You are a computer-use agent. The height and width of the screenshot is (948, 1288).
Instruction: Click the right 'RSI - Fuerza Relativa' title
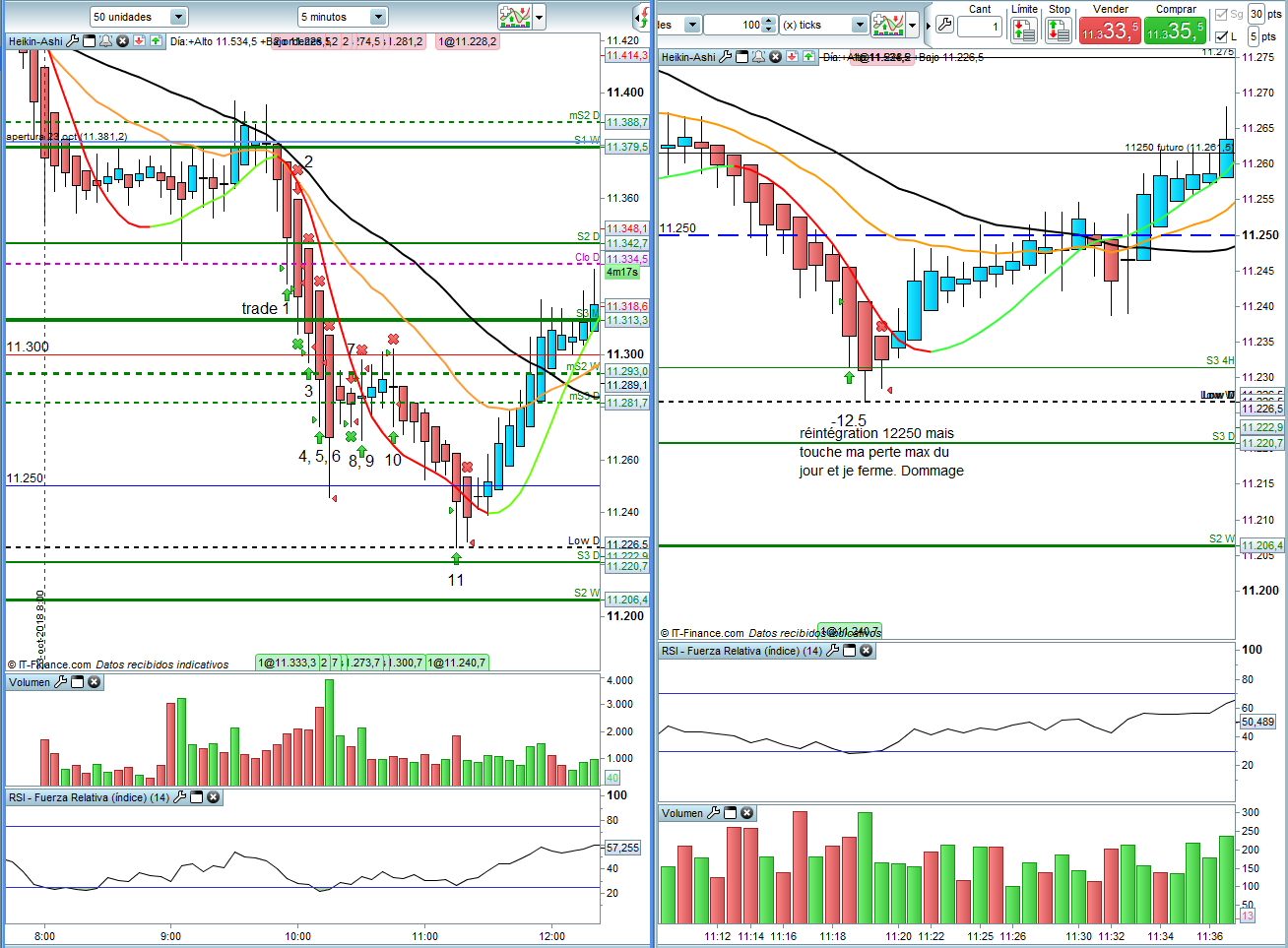(742, 651)
